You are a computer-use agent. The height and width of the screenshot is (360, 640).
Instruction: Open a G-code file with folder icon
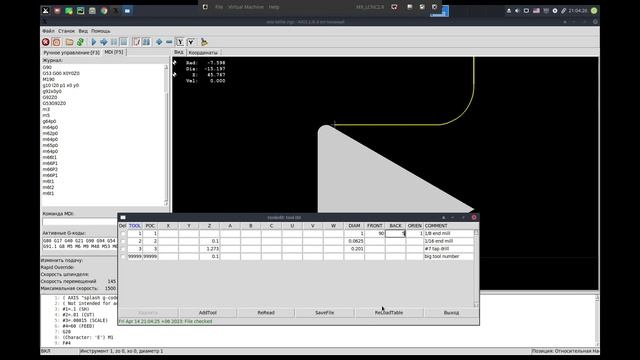coord(69,42)
